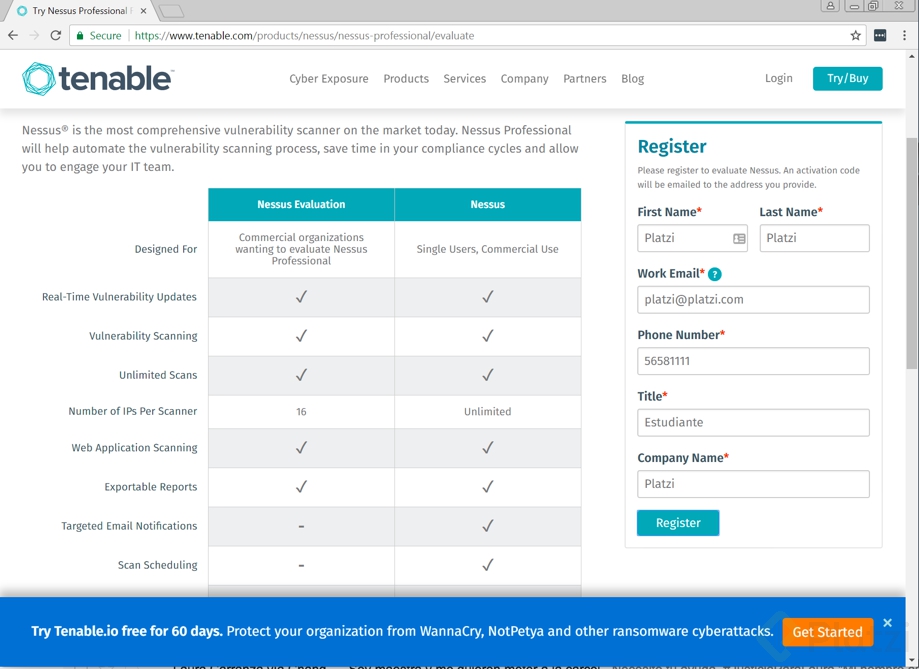Click the Phone Number input field
The image size is (919, 669).
point(753,361)
